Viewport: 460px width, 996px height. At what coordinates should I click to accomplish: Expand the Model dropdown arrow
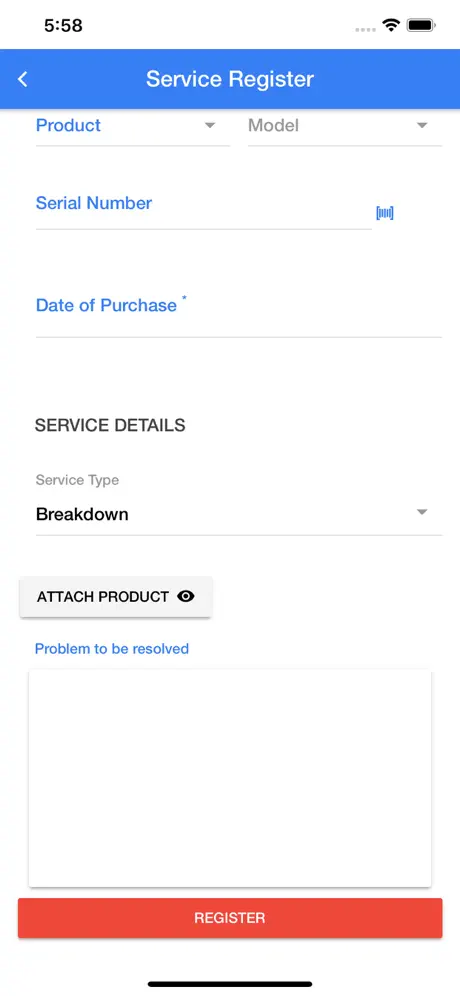[422, 126]
